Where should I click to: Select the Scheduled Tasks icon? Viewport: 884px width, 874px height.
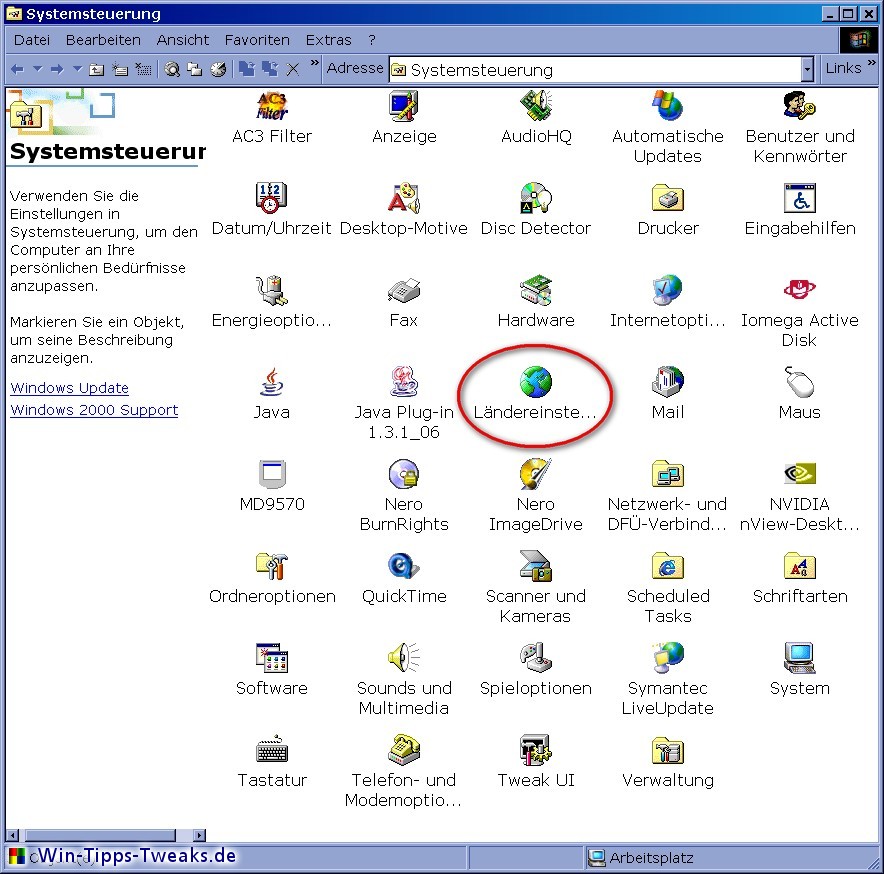pyautogui.click(x=668, y=566)
